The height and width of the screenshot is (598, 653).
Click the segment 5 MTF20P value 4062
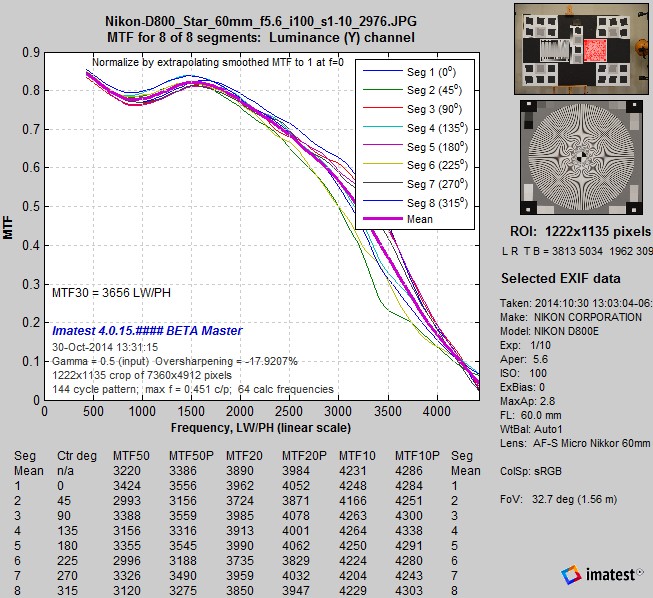click(x=296, y=546)
